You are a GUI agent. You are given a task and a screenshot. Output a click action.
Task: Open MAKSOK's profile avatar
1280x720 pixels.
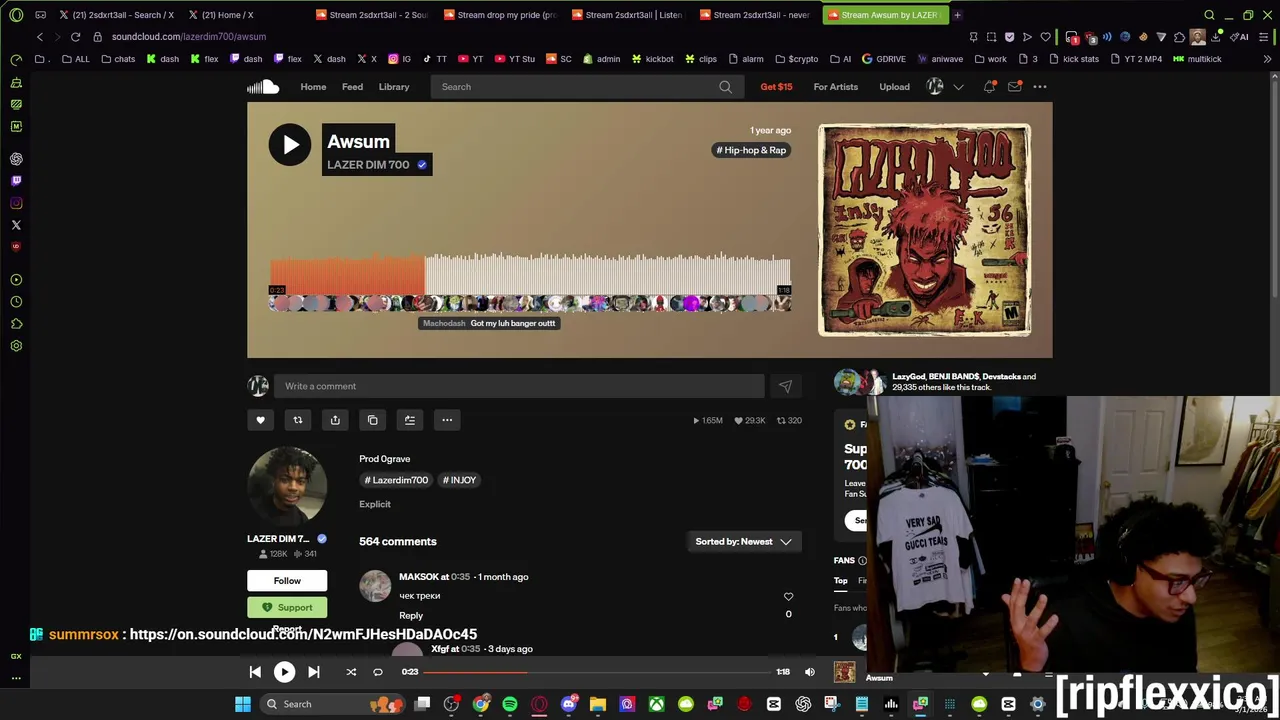pos(375,586)
